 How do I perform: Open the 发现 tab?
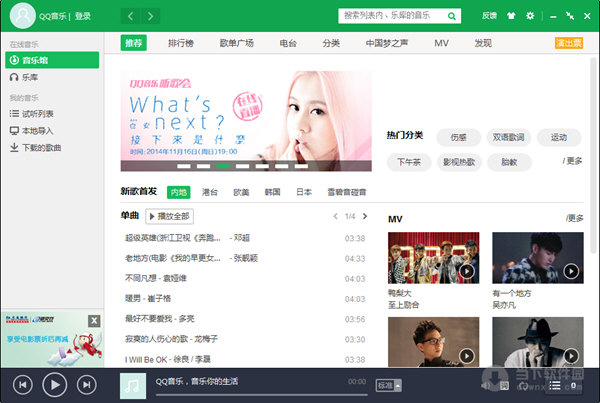[483, 43]
